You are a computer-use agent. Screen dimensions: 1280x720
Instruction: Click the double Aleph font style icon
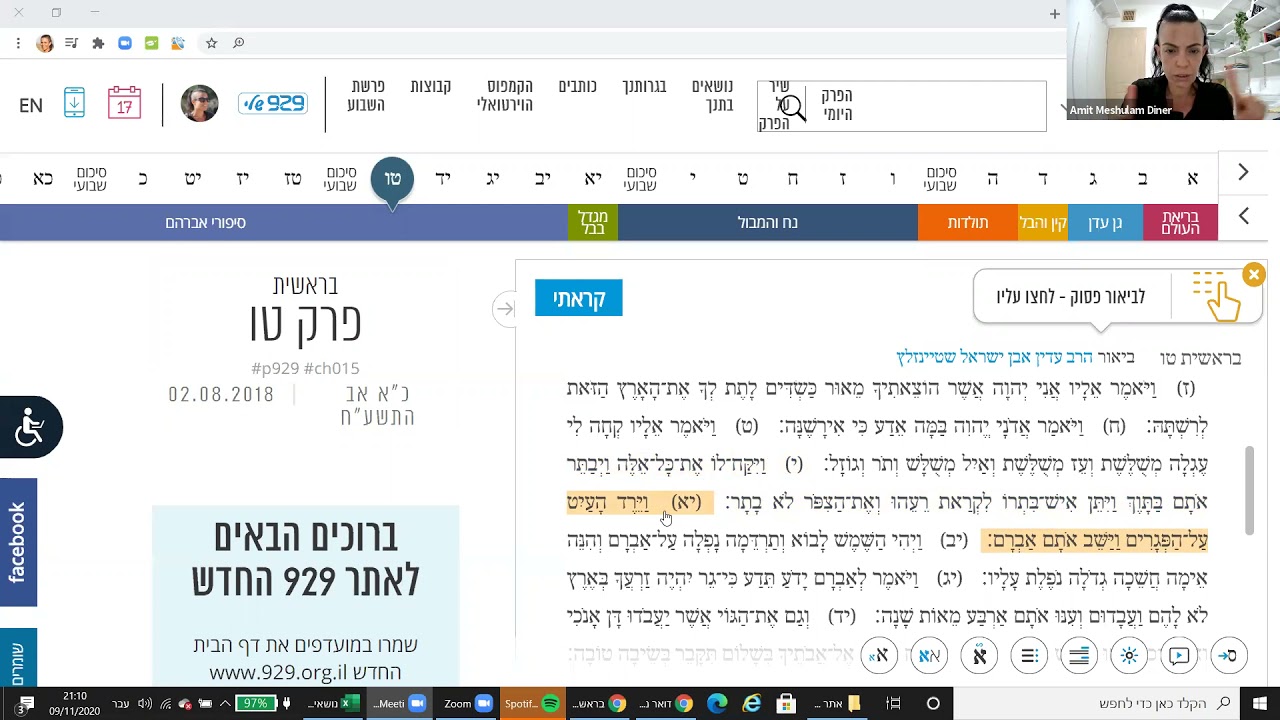click(929, 656)
